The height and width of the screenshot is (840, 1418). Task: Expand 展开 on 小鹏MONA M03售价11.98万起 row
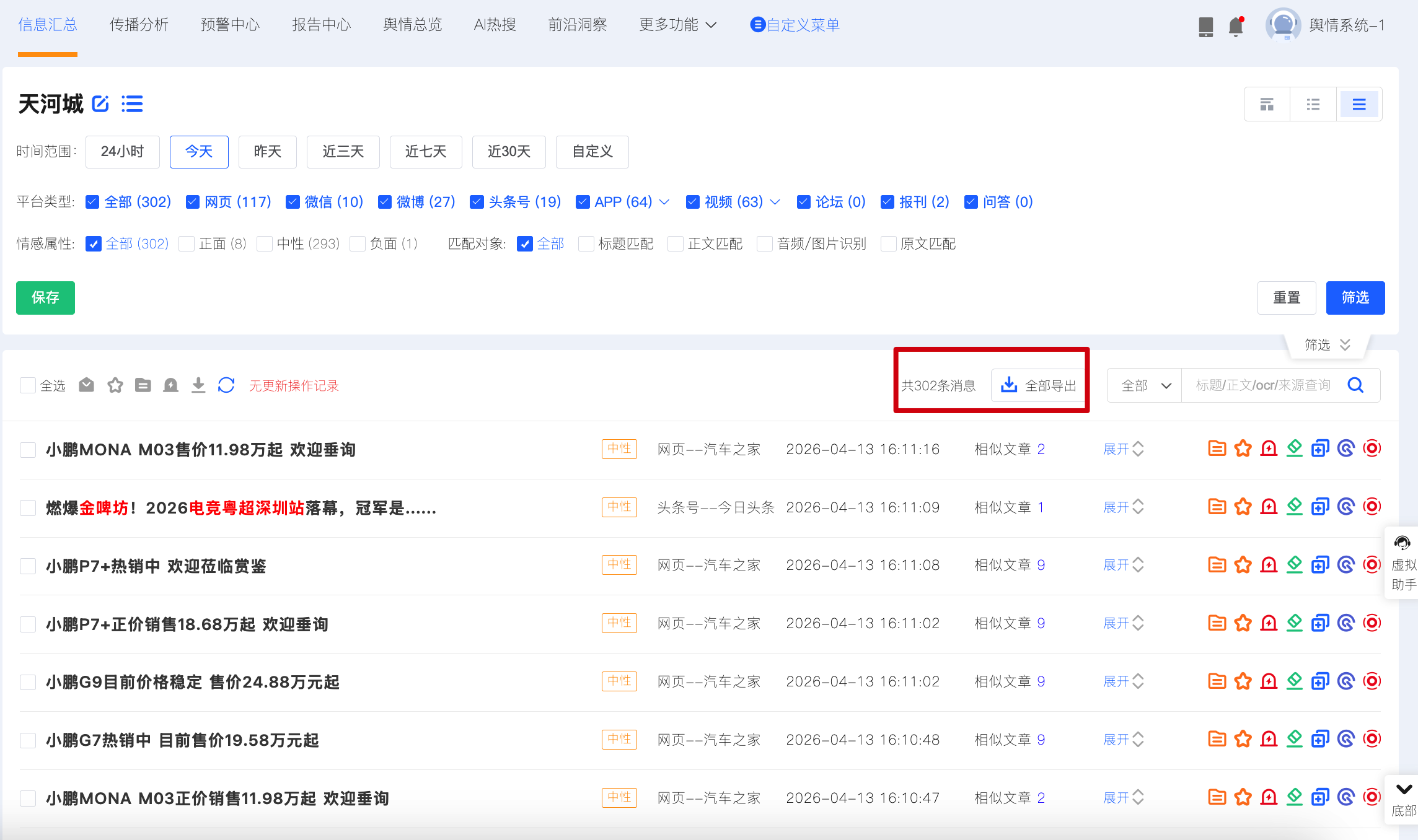[1123, 449]
